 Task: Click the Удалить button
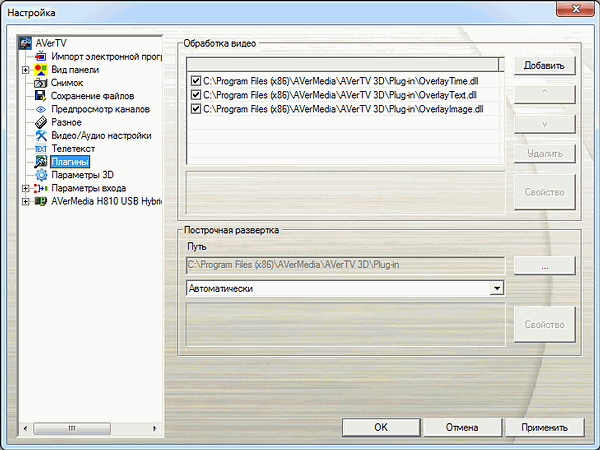pos(544,154)
